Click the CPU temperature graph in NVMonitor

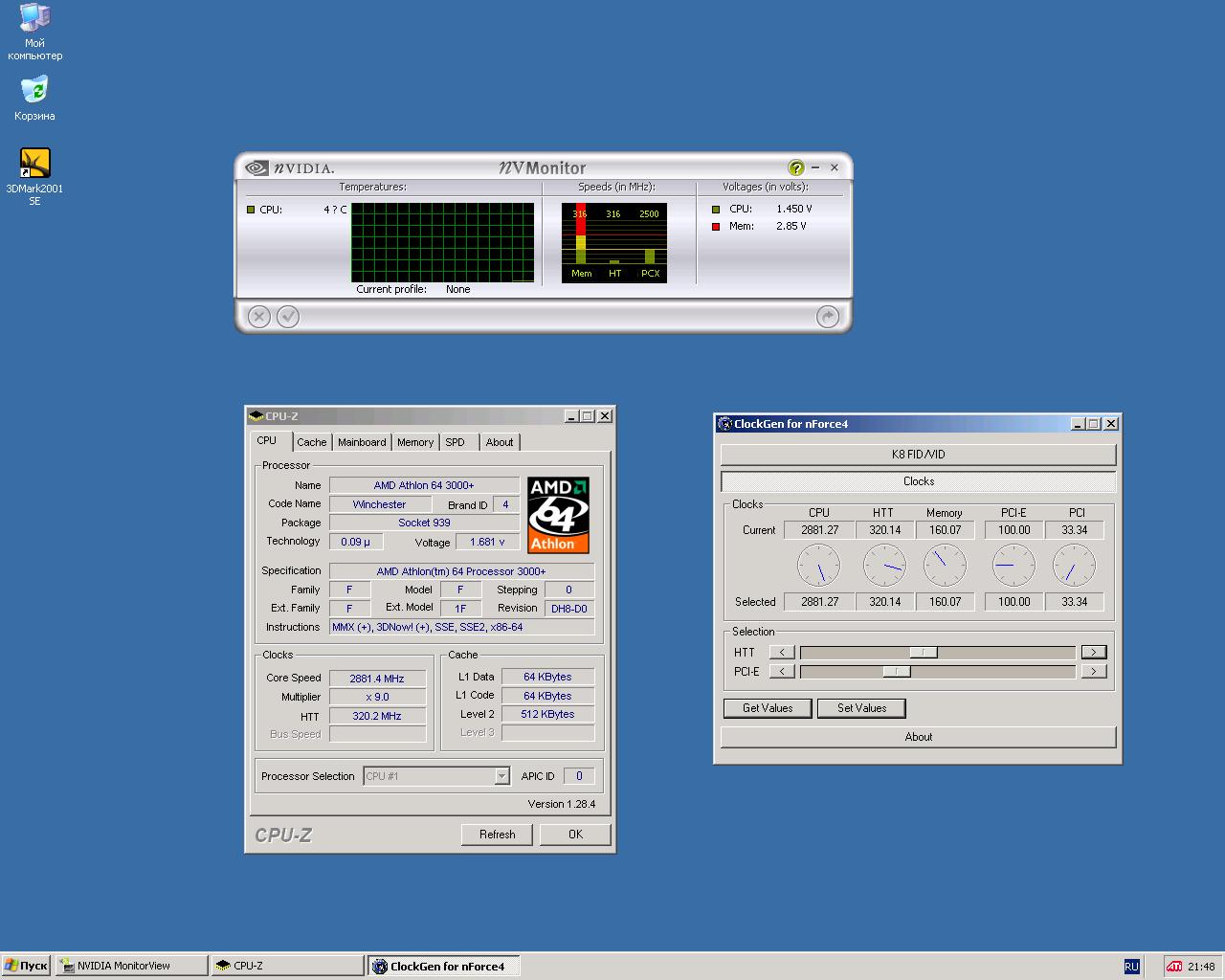click(x=442, y=242)
